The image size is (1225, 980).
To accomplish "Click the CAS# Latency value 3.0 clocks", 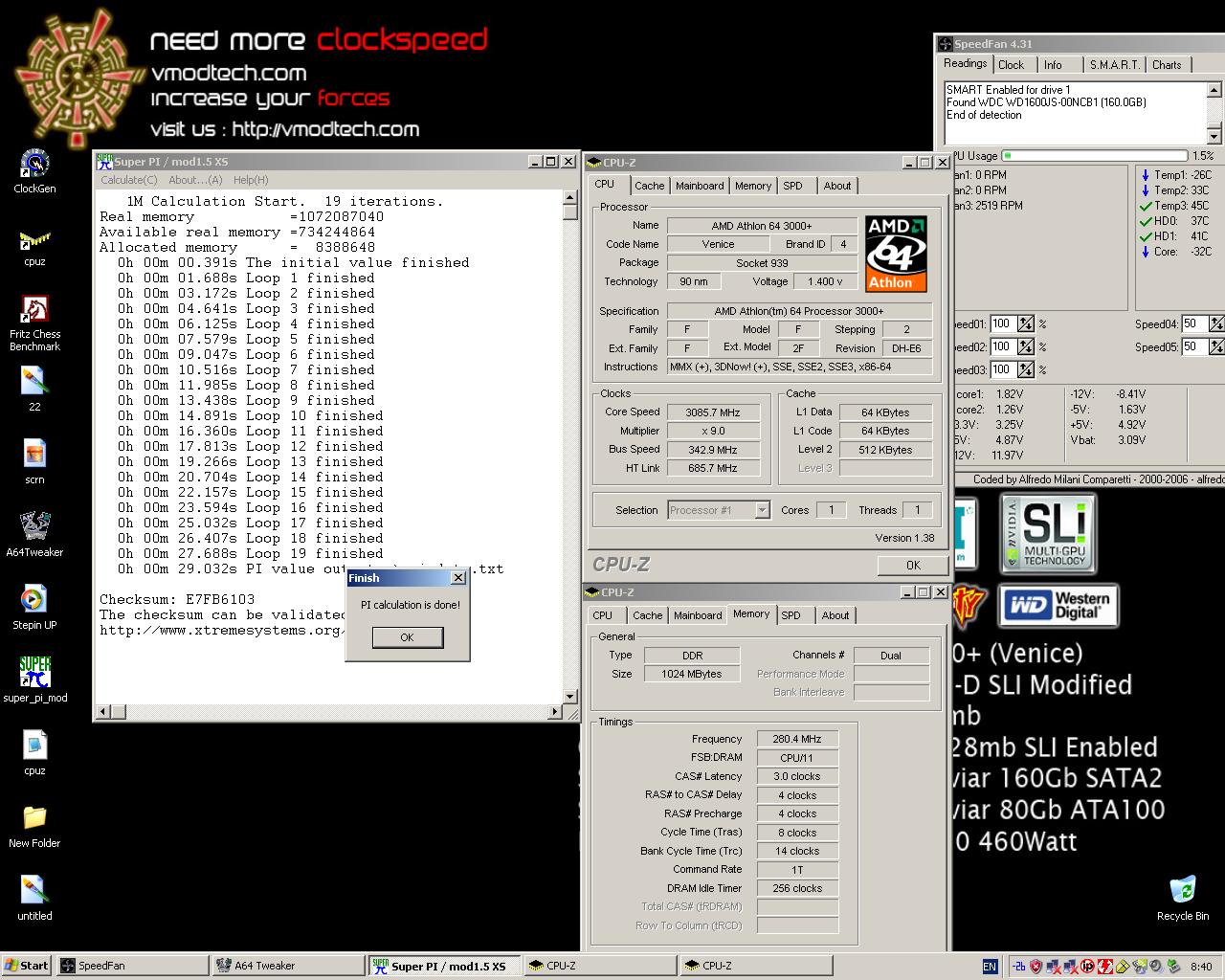I will 797,776.
